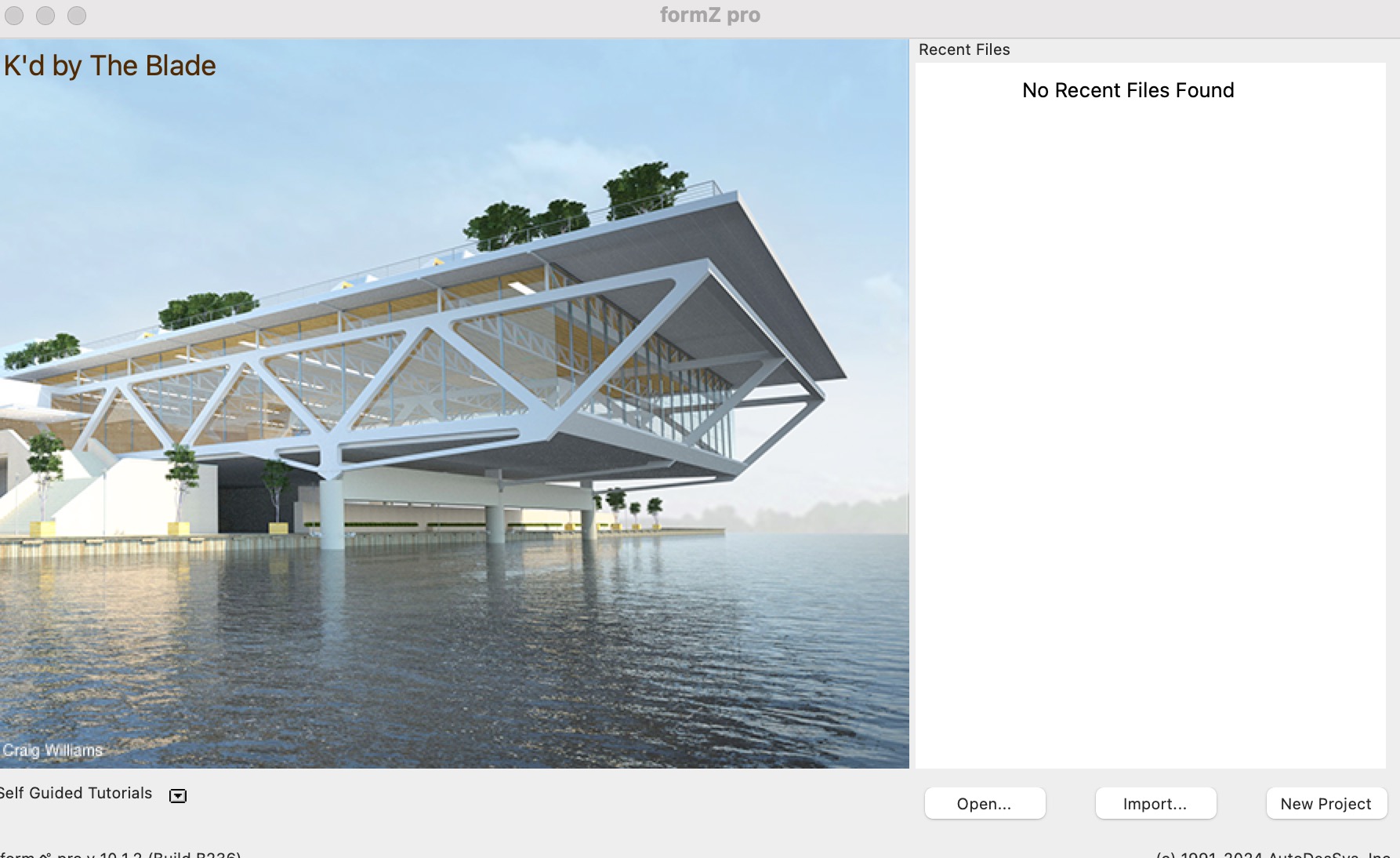Start a New Project
Viewport: 1400px width, 858px height.
[1326, 804]
